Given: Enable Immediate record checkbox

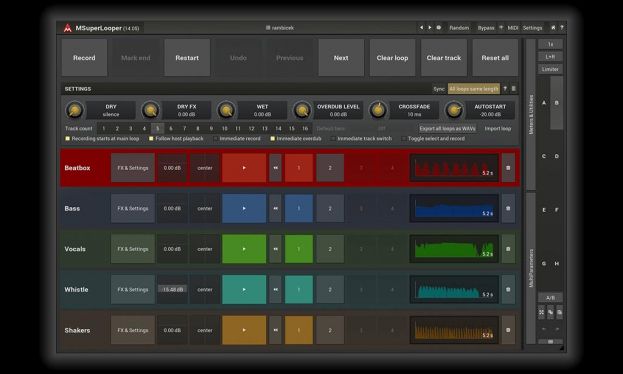Looking at the screenshot, I should 215,138.
